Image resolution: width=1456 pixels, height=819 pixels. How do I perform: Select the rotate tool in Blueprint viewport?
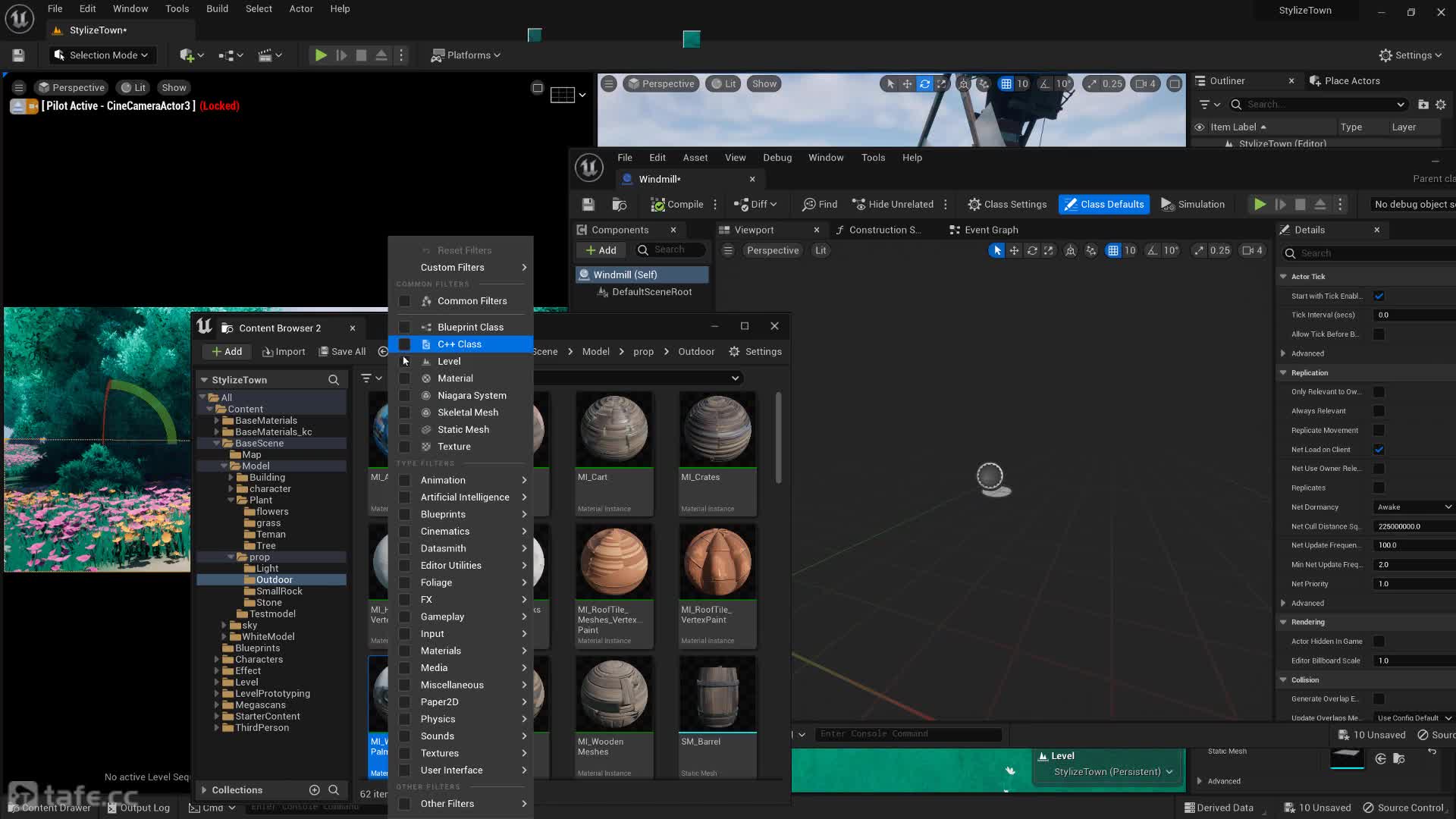(1032, 251)
